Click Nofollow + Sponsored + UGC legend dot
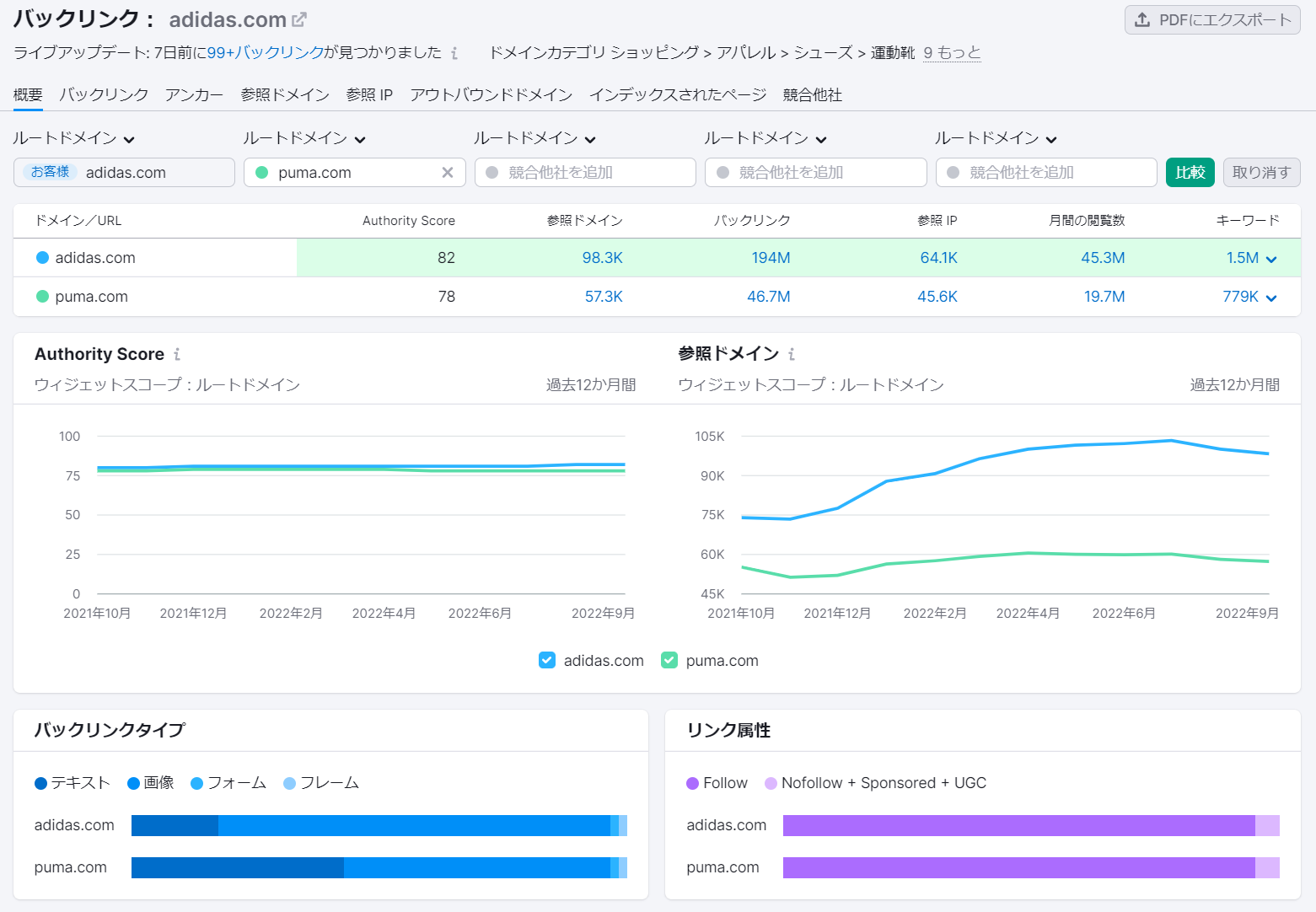 pos(771,783)
